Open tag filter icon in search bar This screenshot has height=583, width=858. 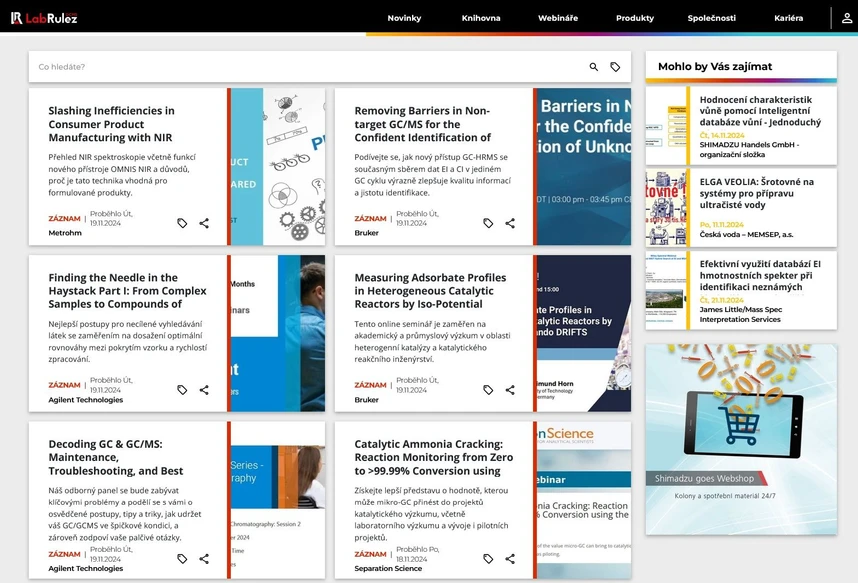pyautogui.click(x=615, y=67)
